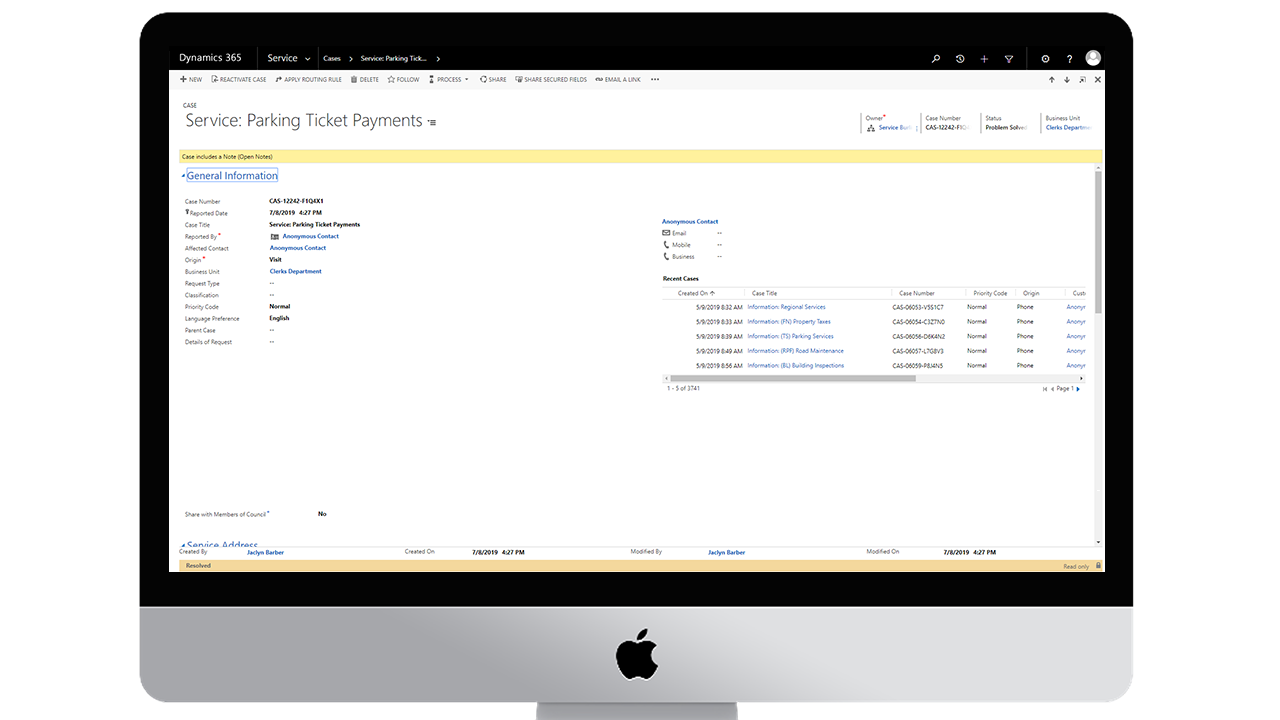1280x720 pixels.
Task: Toggle Share with Members of Council
Action: [322, 513]
